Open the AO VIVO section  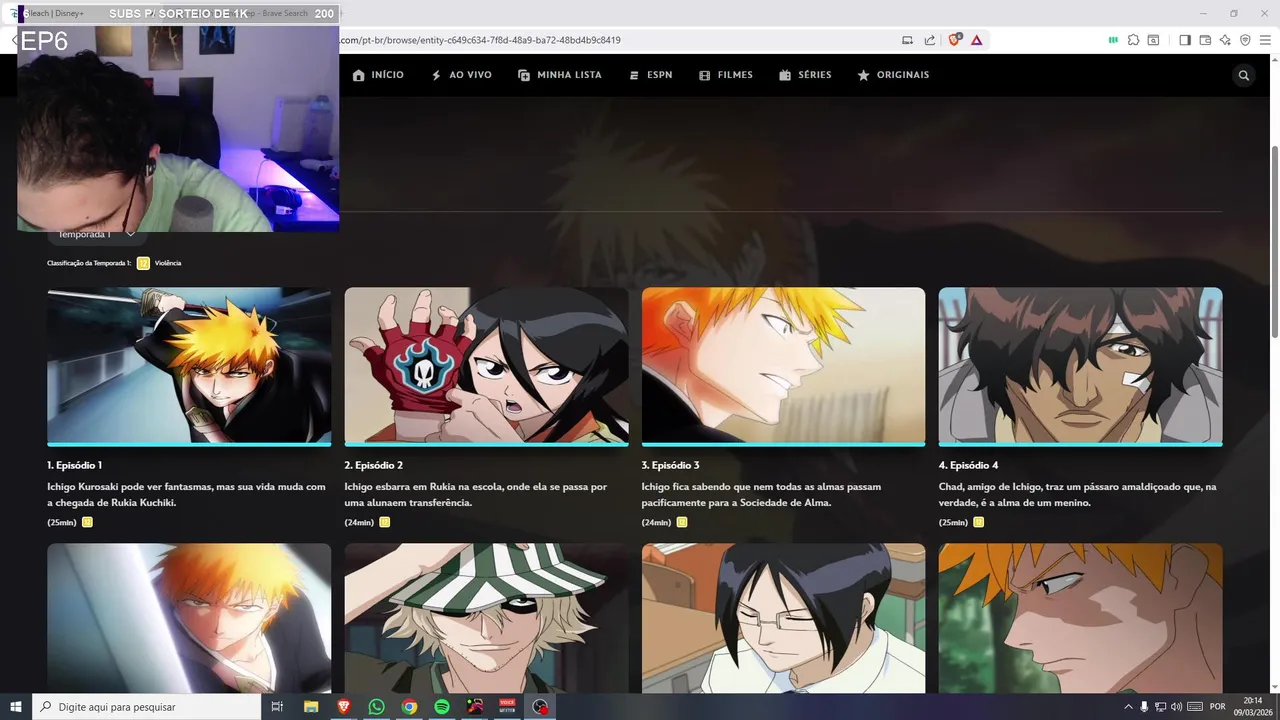pyautogui.click(x=461, y=75)
